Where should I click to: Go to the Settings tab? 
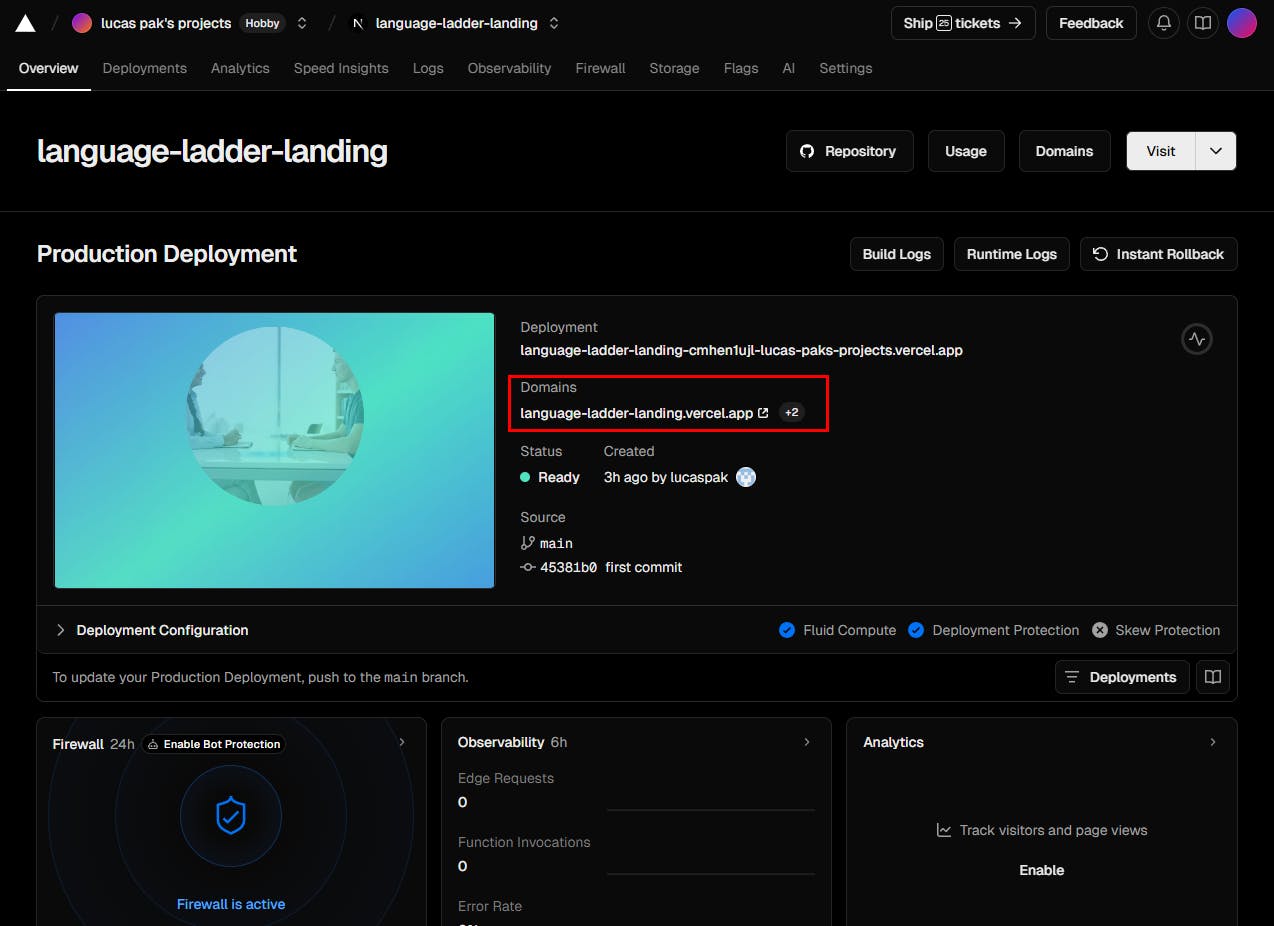[846, 68]
